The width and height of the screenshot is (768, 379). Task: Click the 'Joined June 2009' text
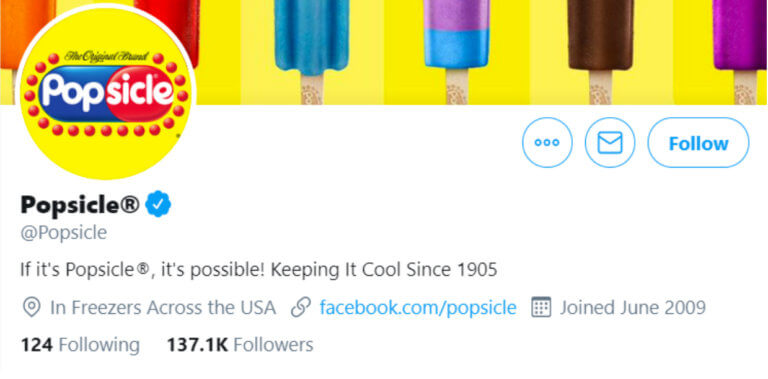pos(633,308)
